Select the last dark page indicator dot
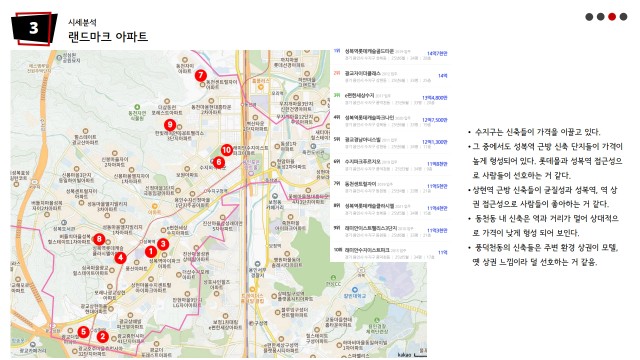Screen dimensions: 640x360 click(x=623, y=17)
